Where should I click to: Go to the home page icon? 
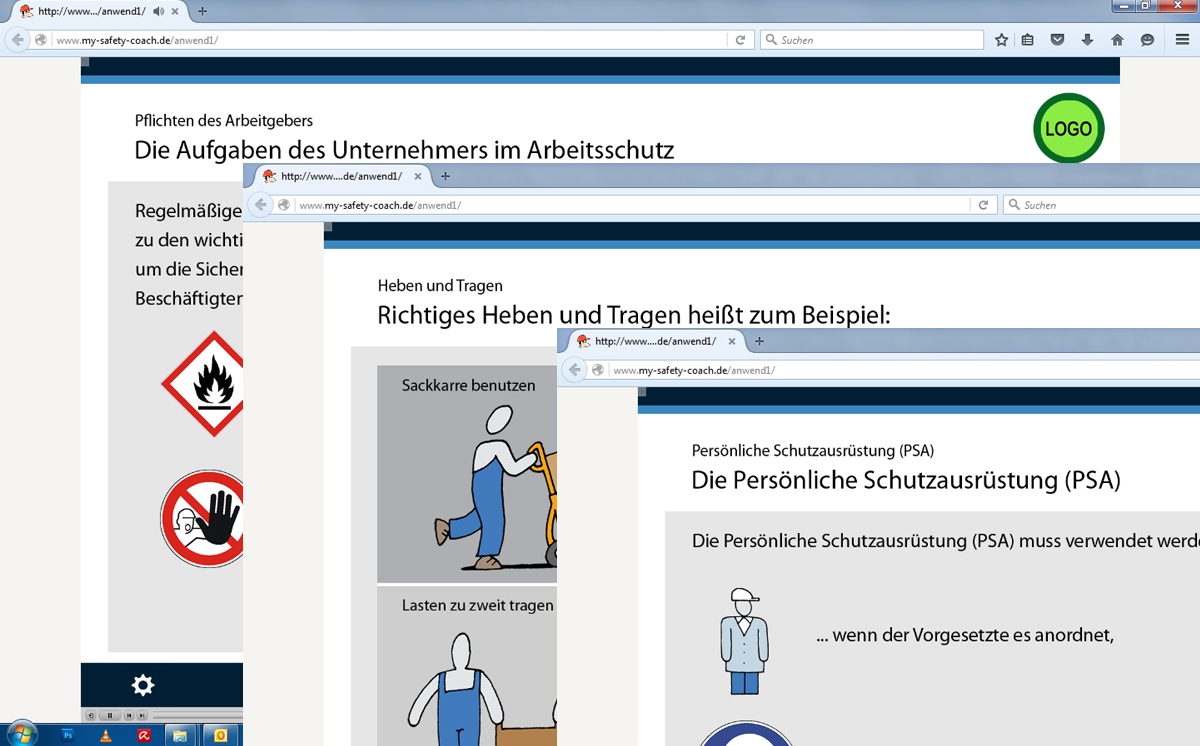click(x=1118, y=40)
